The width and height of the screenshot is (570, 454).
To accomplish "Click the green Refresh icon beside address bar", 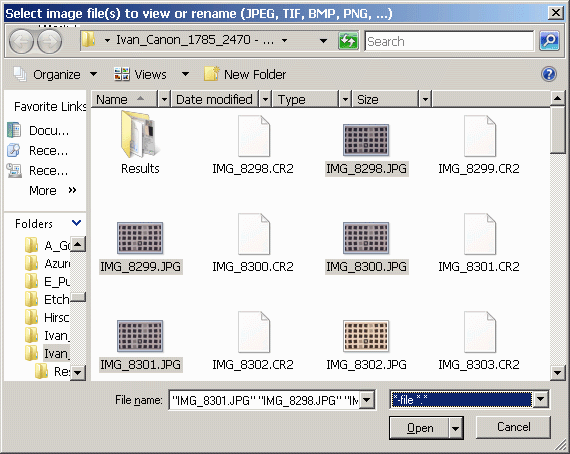I will 348,41.
